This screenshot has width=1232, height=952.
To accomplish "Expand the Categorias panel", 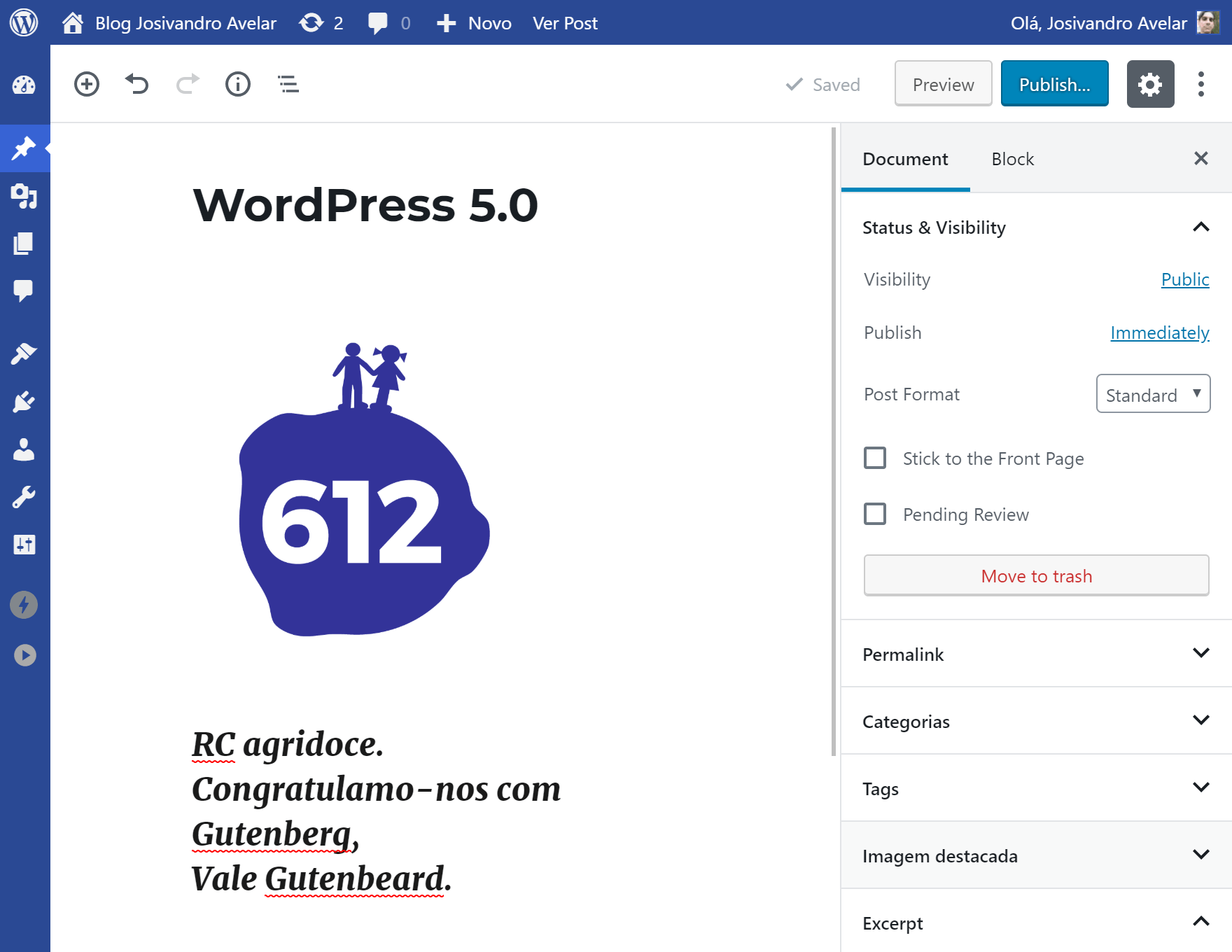I will [1037, 721].
